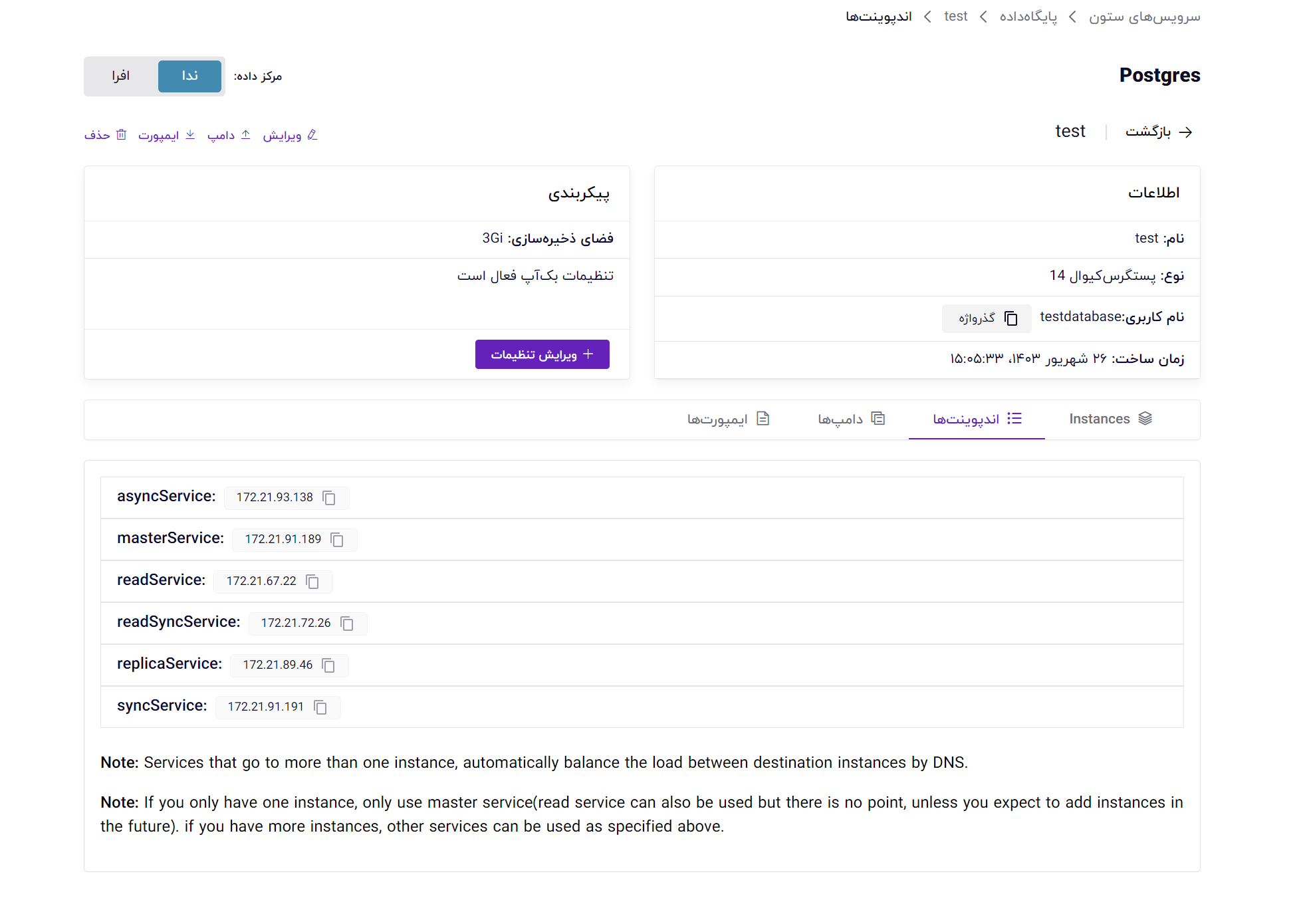Copy the masterService IP address
Screen dimensions: 1309x924
click(x=337, y=539)
